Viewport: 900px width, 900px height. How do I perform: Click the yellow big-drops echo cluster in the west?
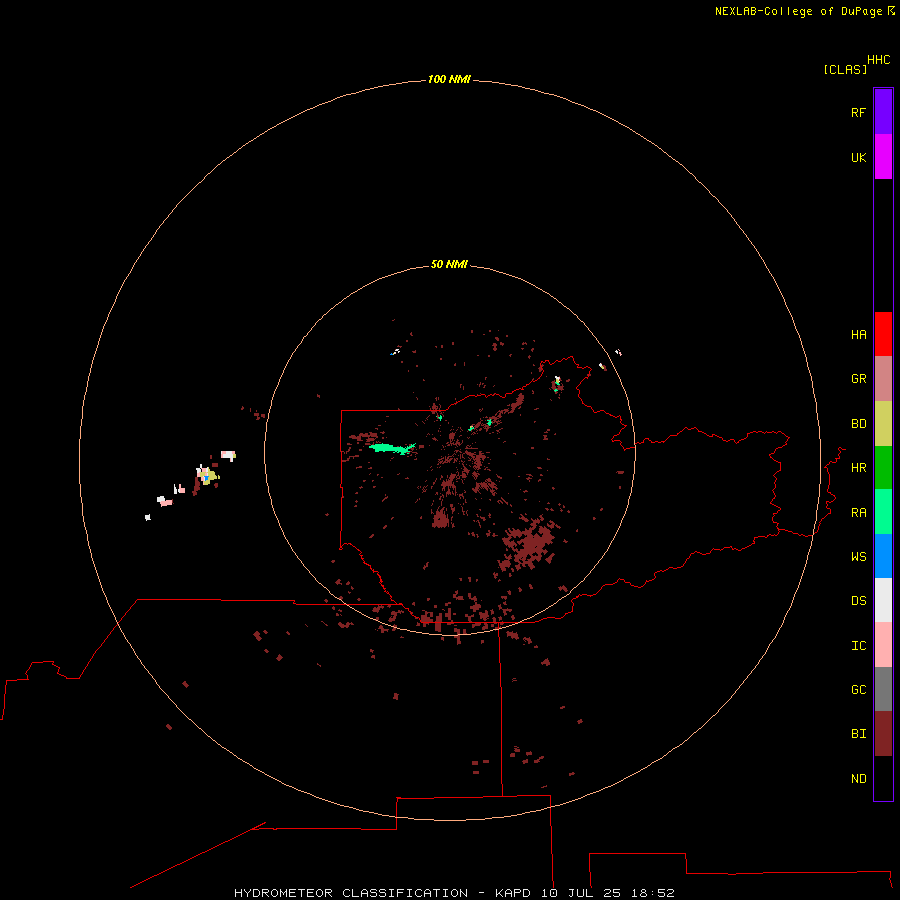click(210, 476)
